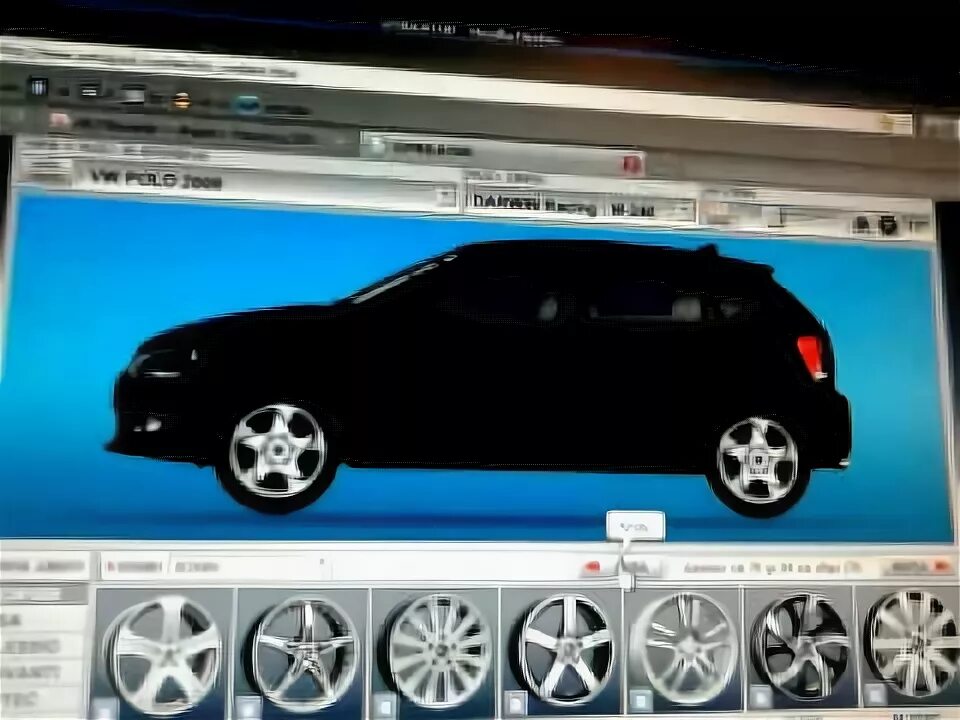Click the red button left of the slider
Screen dimensions: 960x720
coord(591,568)
